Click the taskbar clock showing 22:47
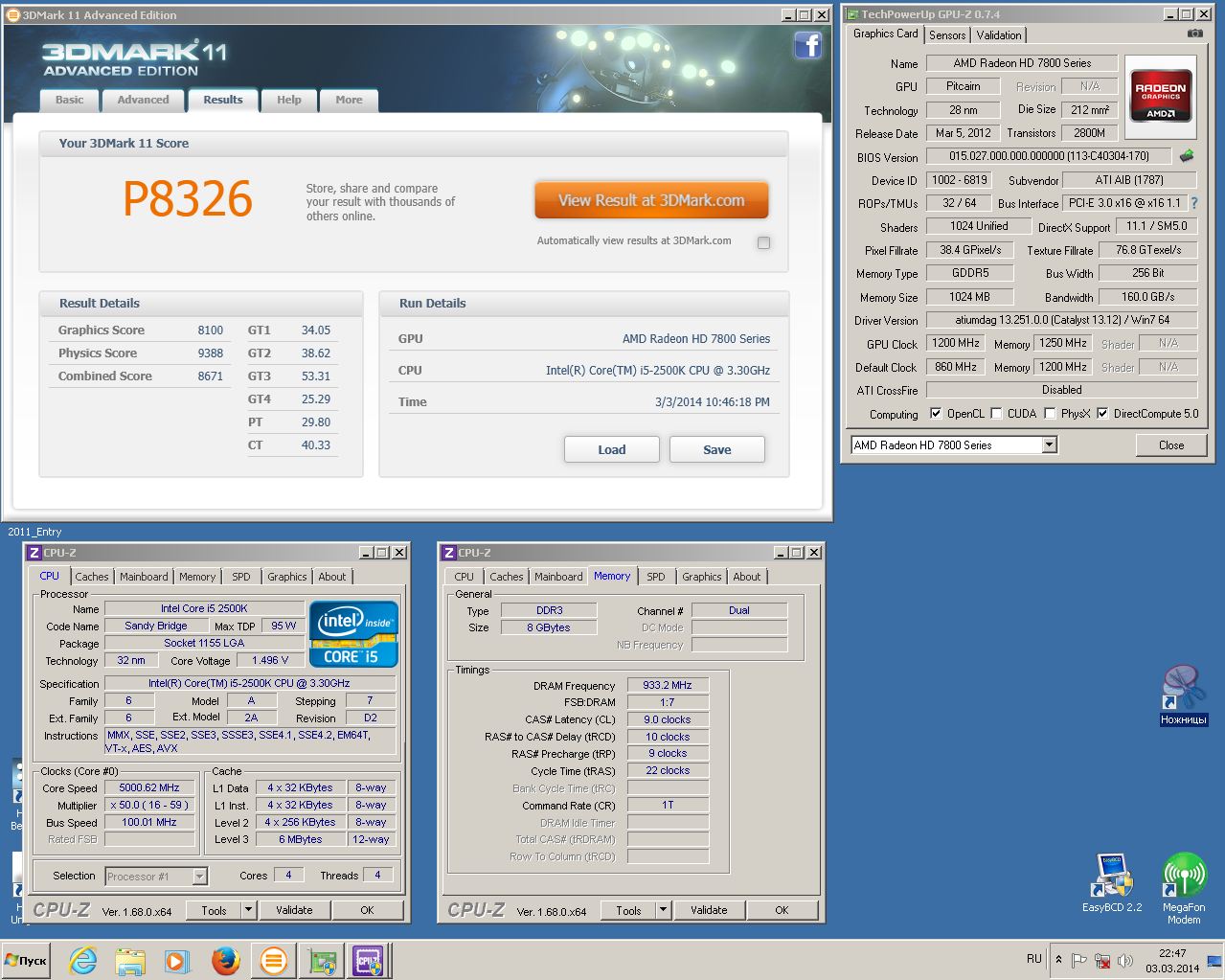1225x980 pixels. (1172, 961)
